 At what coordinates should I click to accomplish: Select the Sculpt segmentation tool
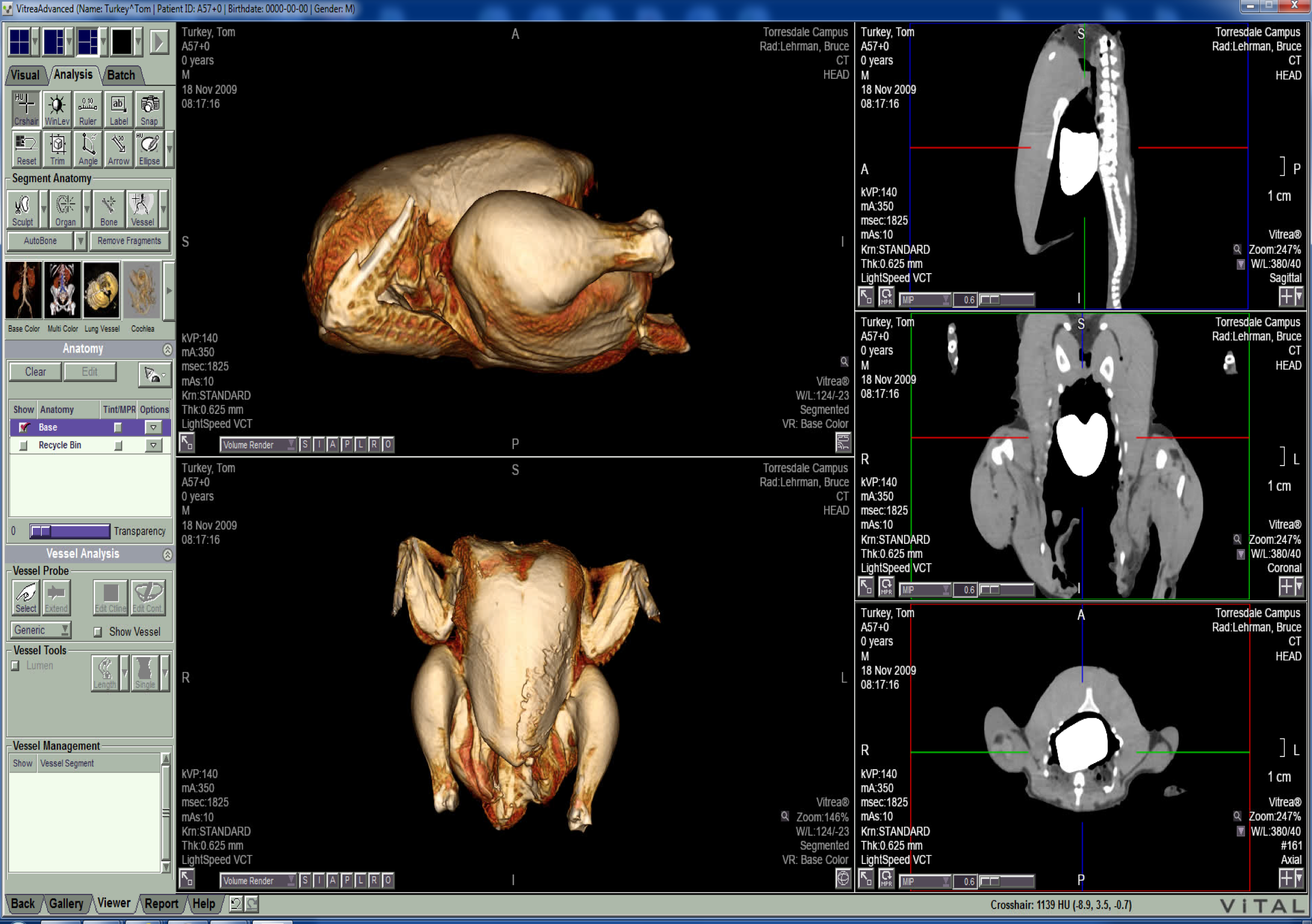click(23, 210)
